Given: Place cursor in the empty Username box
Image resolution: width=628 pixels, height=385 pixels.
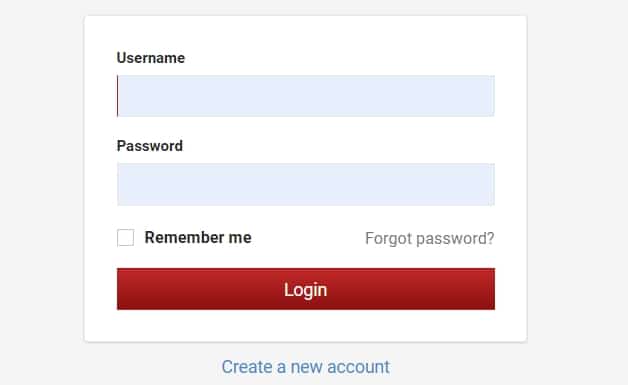Looking at the screenshot, I should tap(306, 96).
